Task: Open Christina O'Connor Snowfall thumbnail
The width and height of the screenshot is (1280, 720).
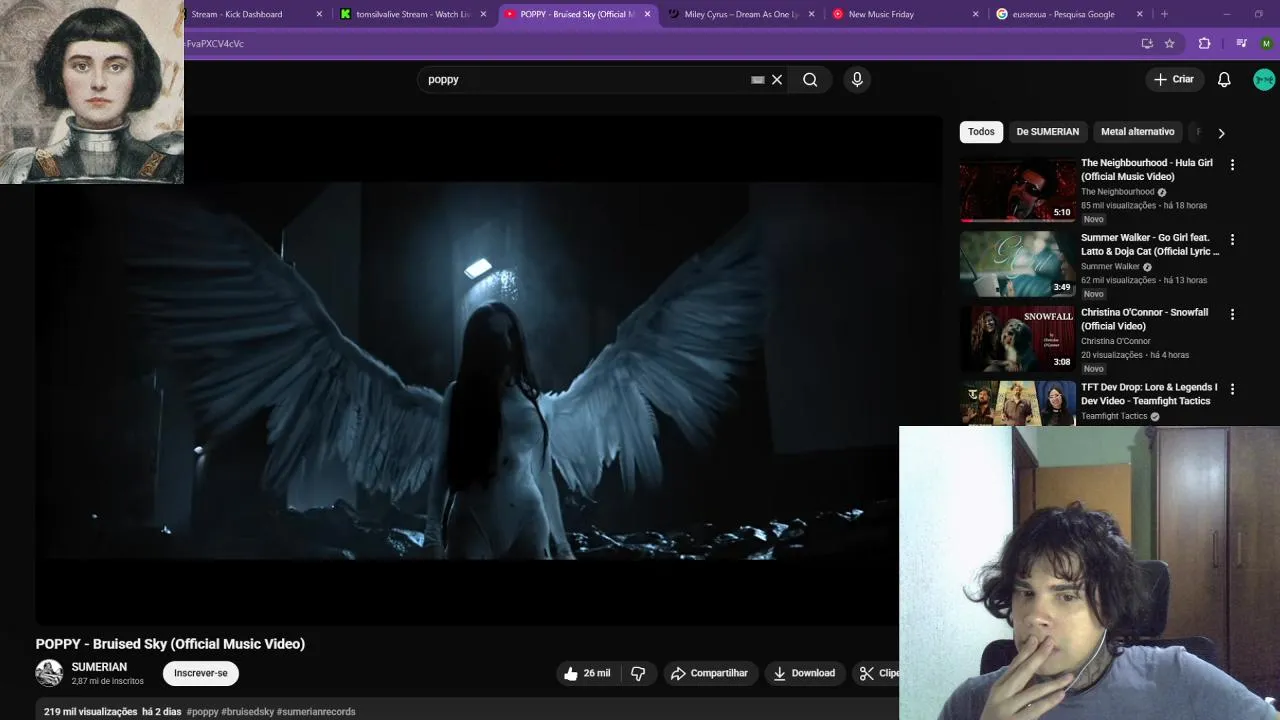Action: [1017, 340]
